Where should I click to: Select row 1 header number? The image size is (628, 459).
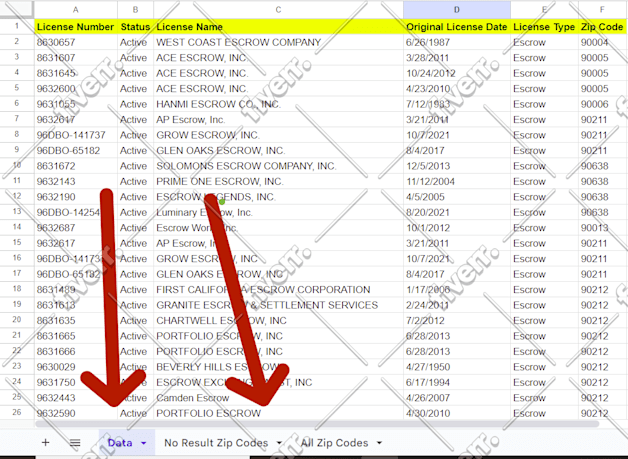(x=17, y=26)
